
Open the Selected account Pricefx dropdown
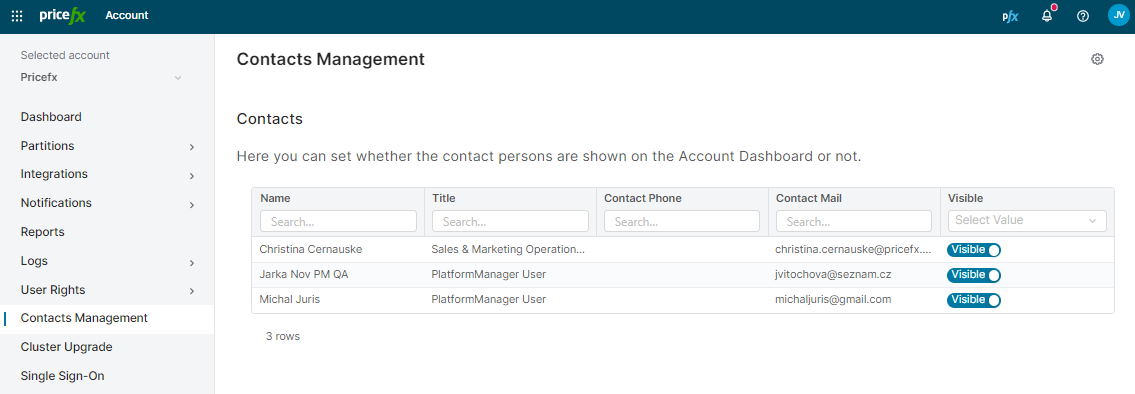[x=101, y=77]
